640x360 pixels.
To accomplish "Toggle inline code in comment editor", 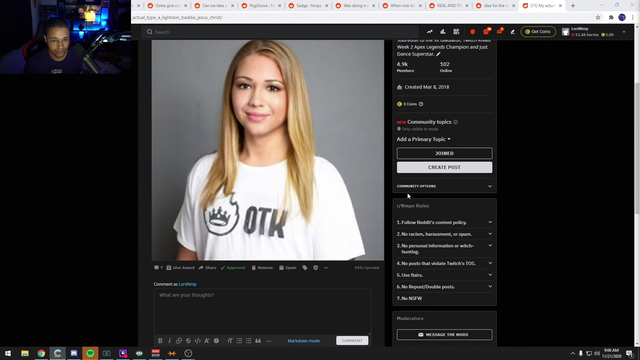I will [x=198, y=340].
